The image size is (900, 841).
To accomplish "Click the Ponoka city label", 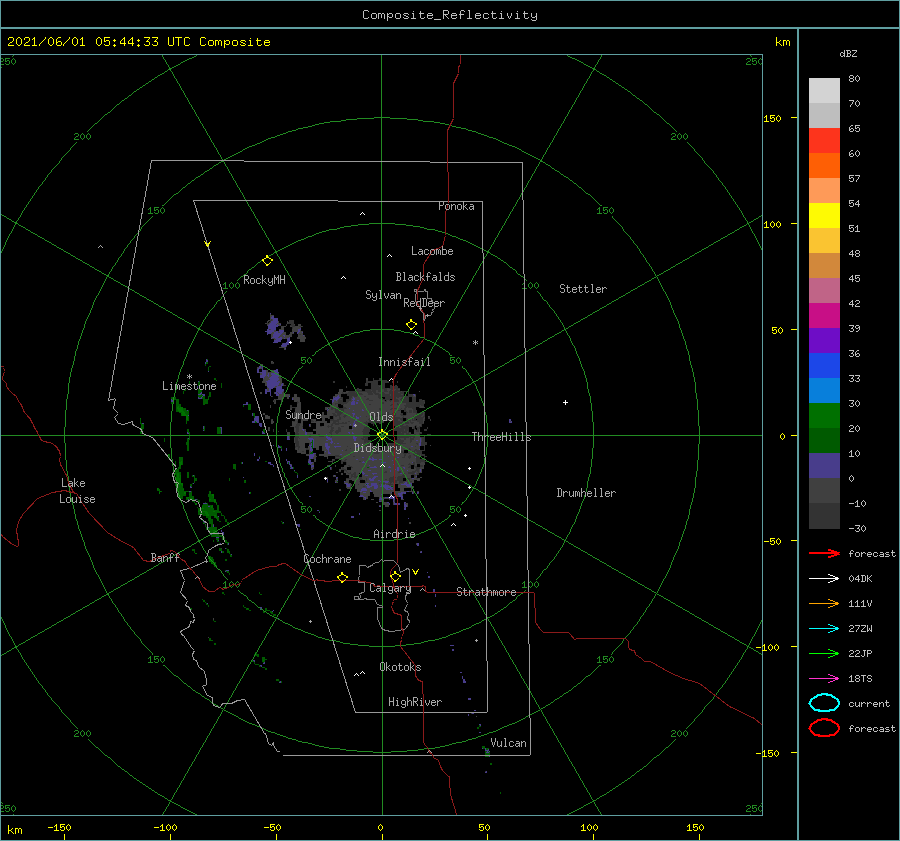I will click(x=456, y=206).
